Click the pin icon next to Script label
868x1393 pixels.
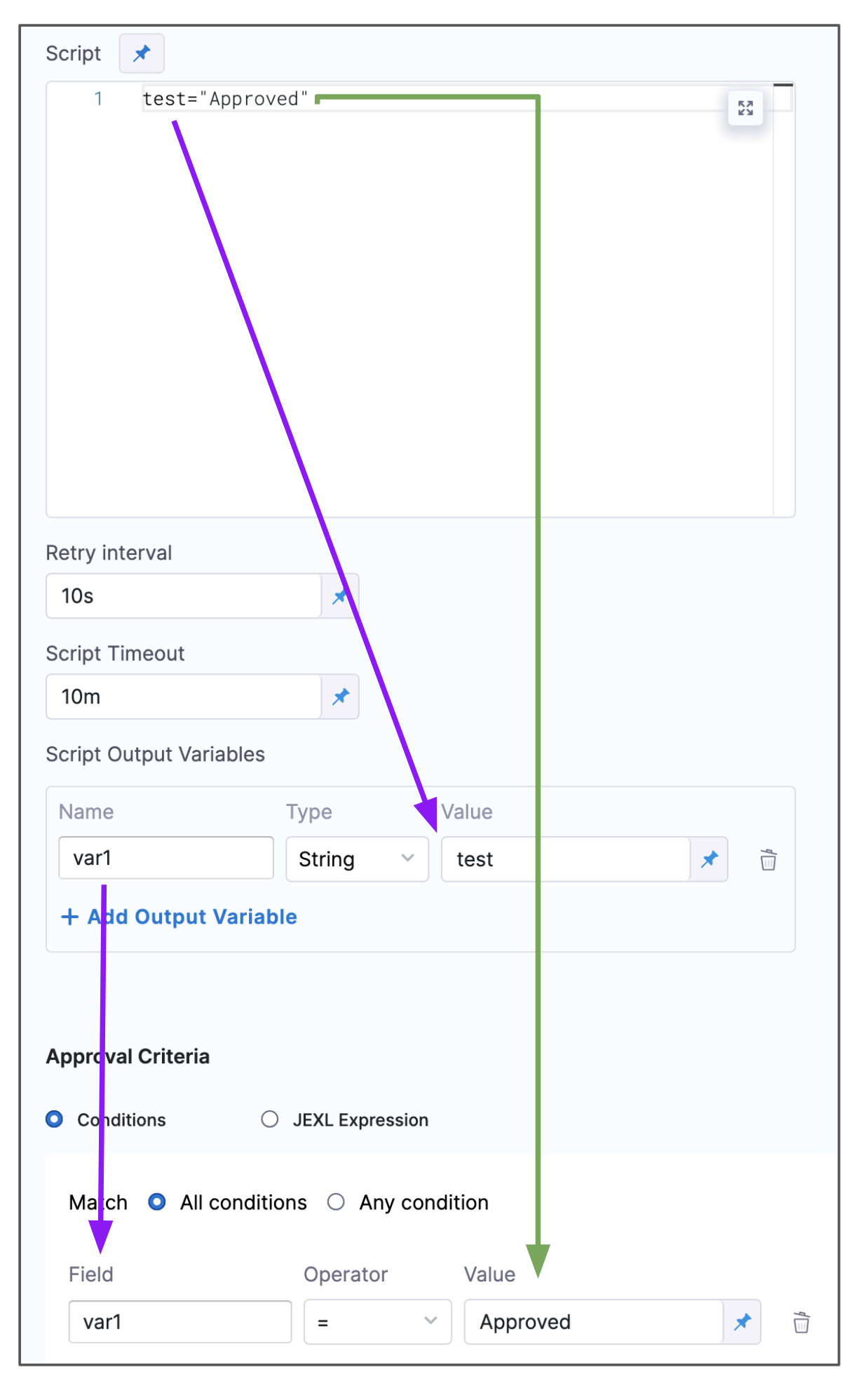[x=142, y=53]
